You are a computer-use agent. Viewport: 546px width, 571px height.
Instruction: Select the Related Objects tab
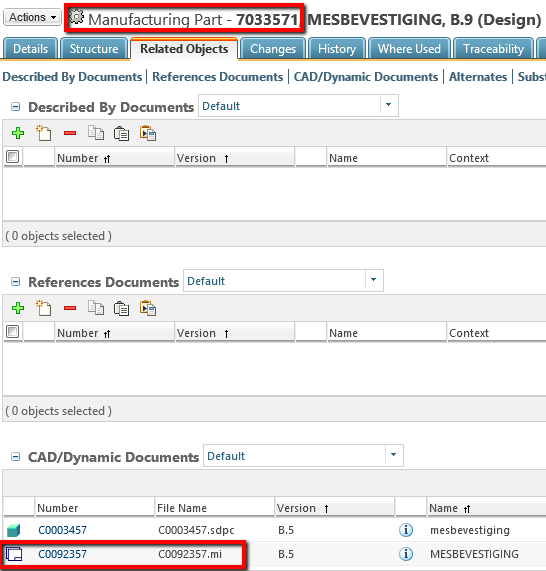(184, 48)
